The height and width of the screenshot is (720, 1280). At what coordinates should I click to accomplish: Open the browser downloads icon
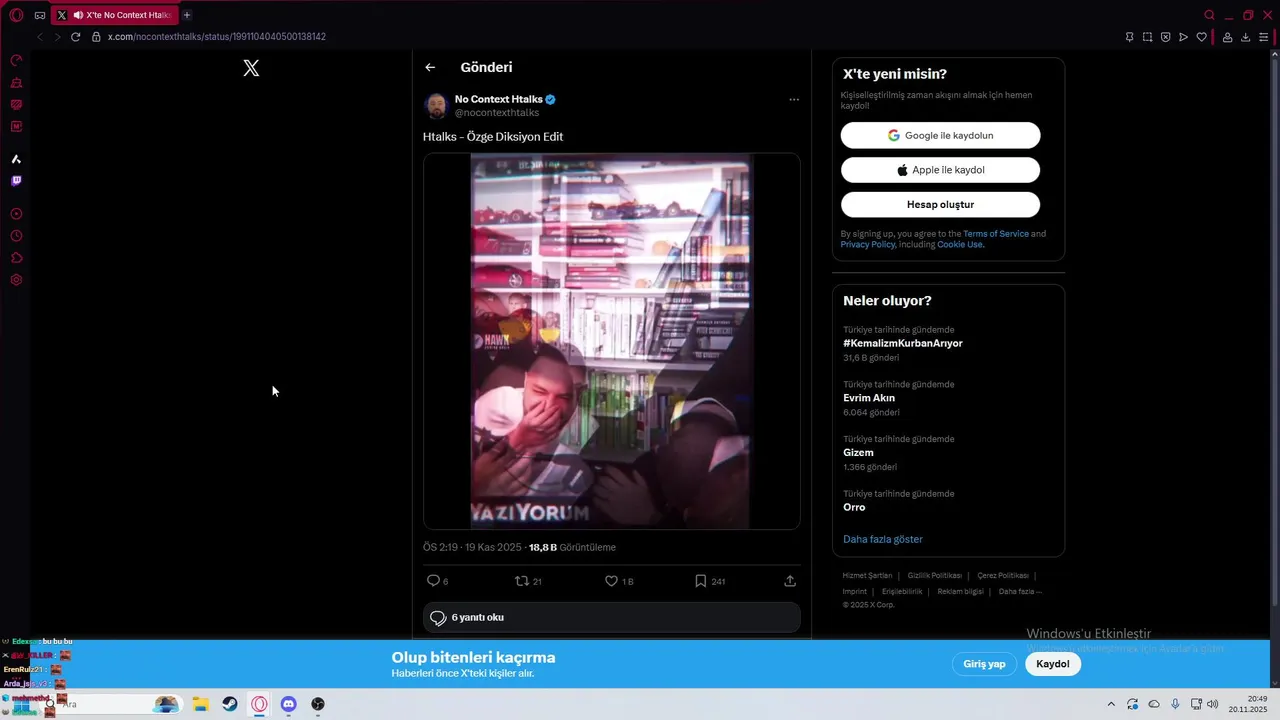point(1246,37)
